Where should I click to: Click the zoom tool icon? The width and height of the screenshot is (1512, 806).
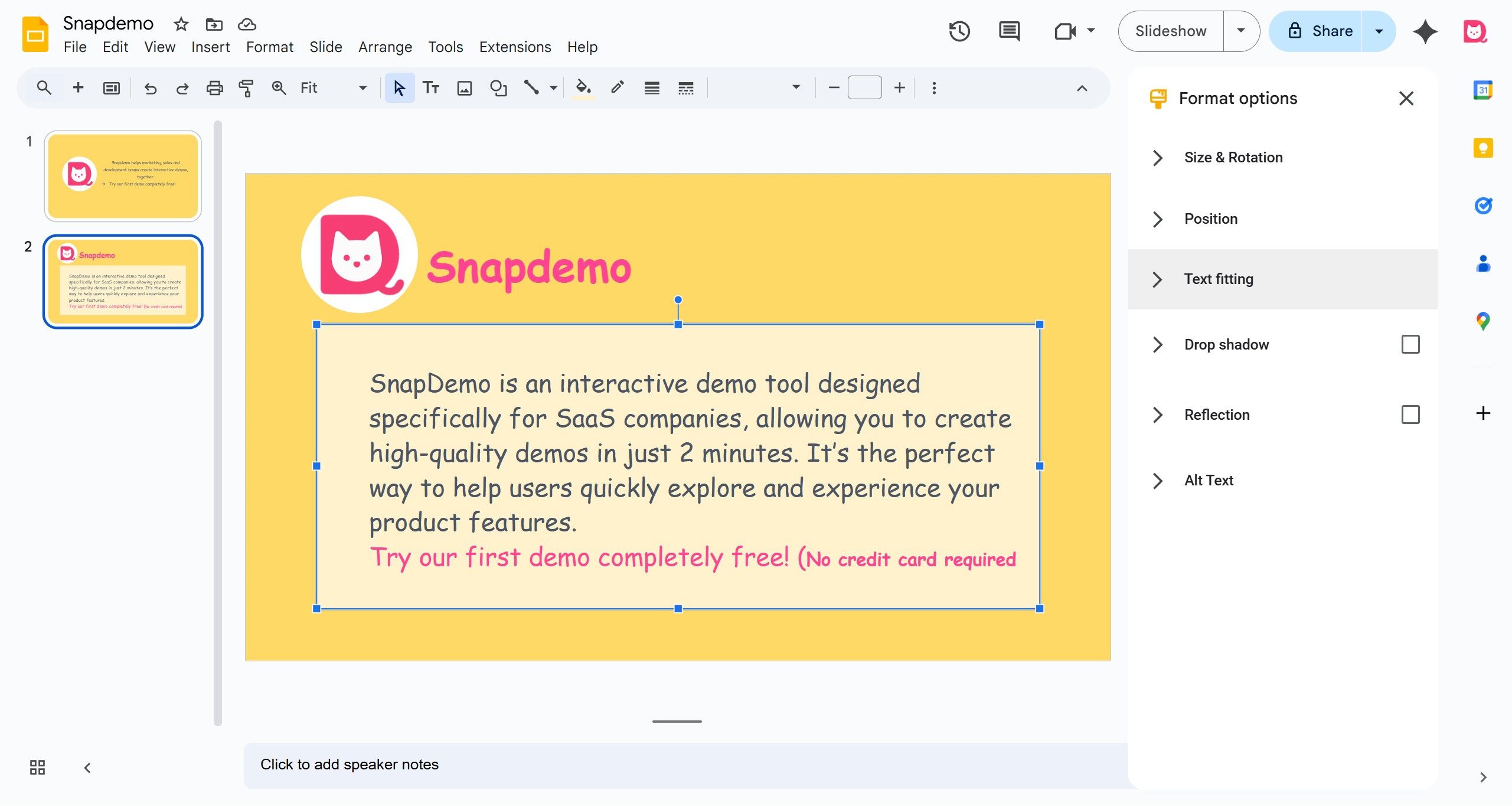point(279,88)
